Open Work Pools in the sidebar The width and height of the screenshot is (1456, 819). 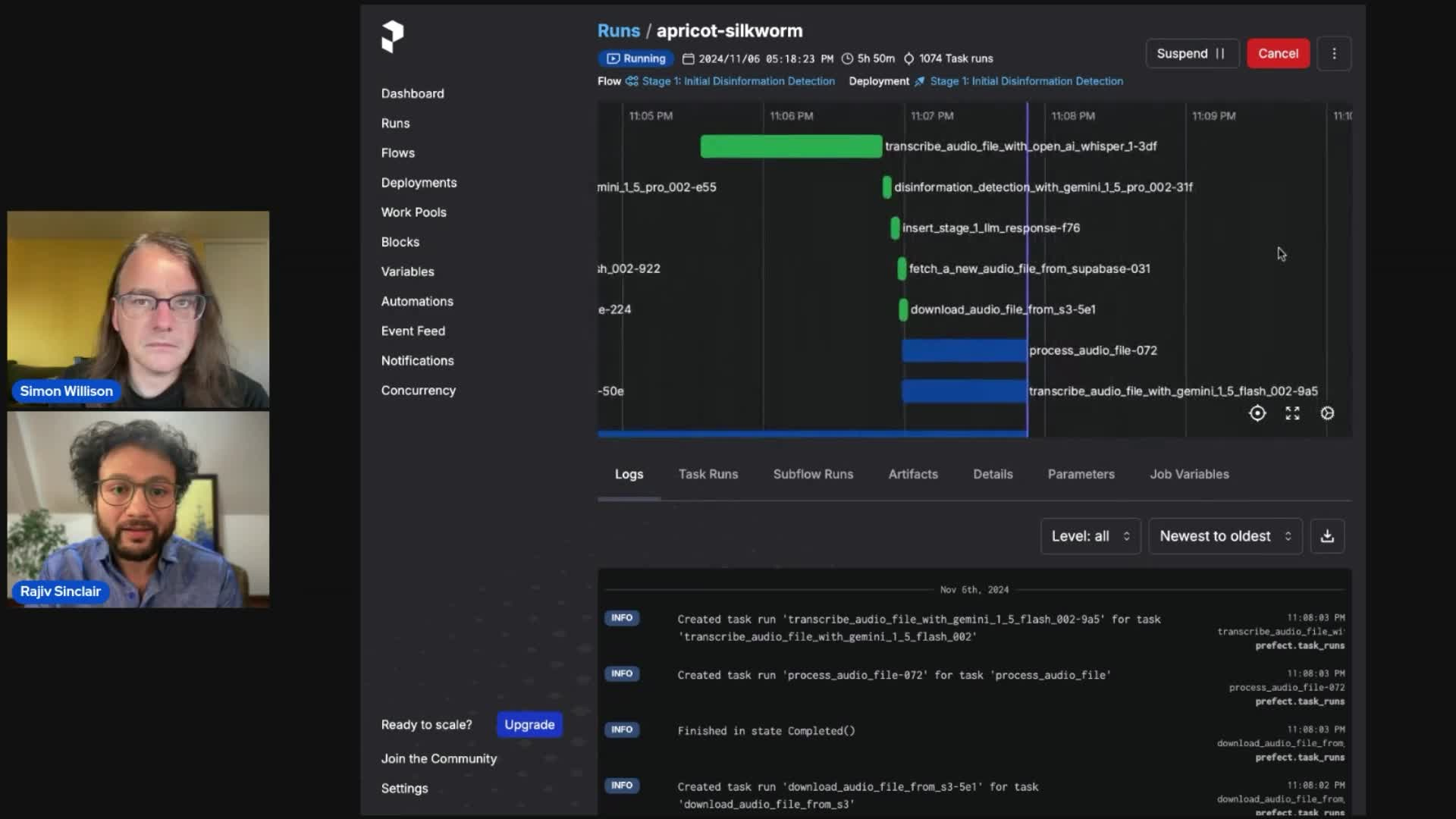pos(413,212)
